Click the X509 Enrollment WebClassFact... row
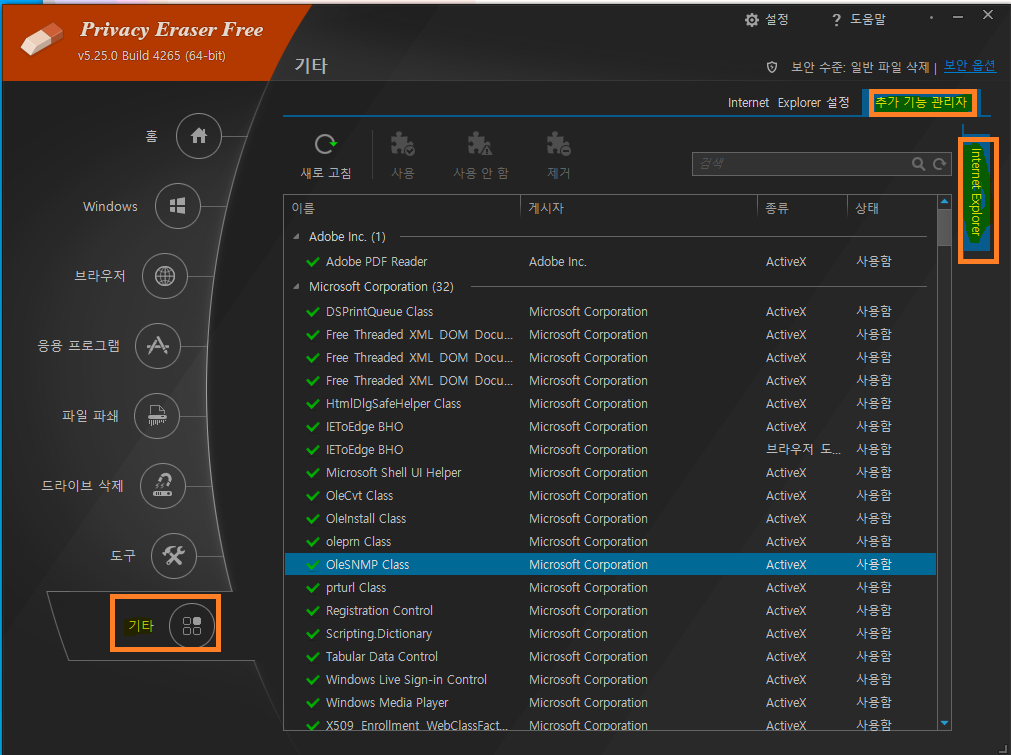 click(611, 724)
